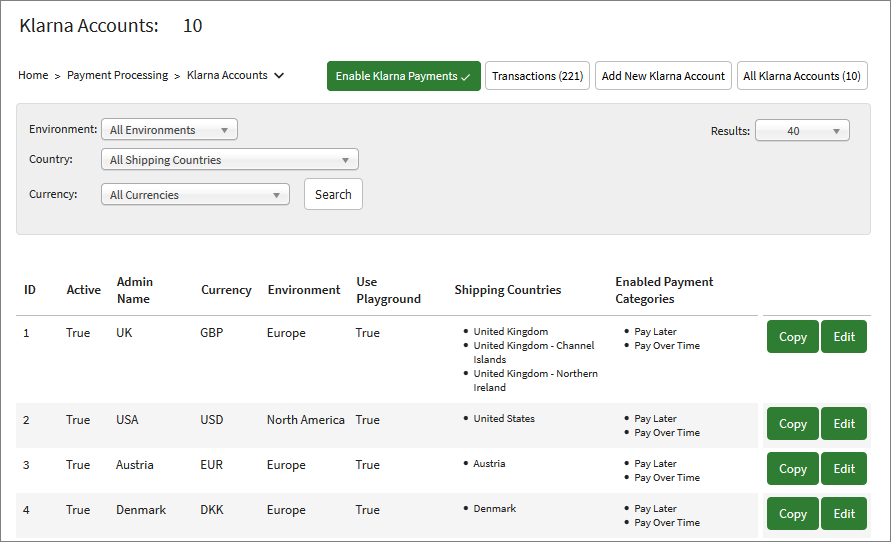This screenshot has height=542, width=891.
Task: Open the Country shipping countries dropdown
Action: coord(230,160)
